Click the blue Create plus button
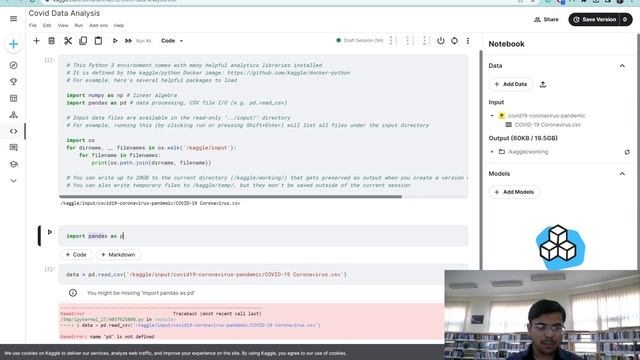This screenshot has height=360, width=640. pyautogui.click(x=13, y=44)
